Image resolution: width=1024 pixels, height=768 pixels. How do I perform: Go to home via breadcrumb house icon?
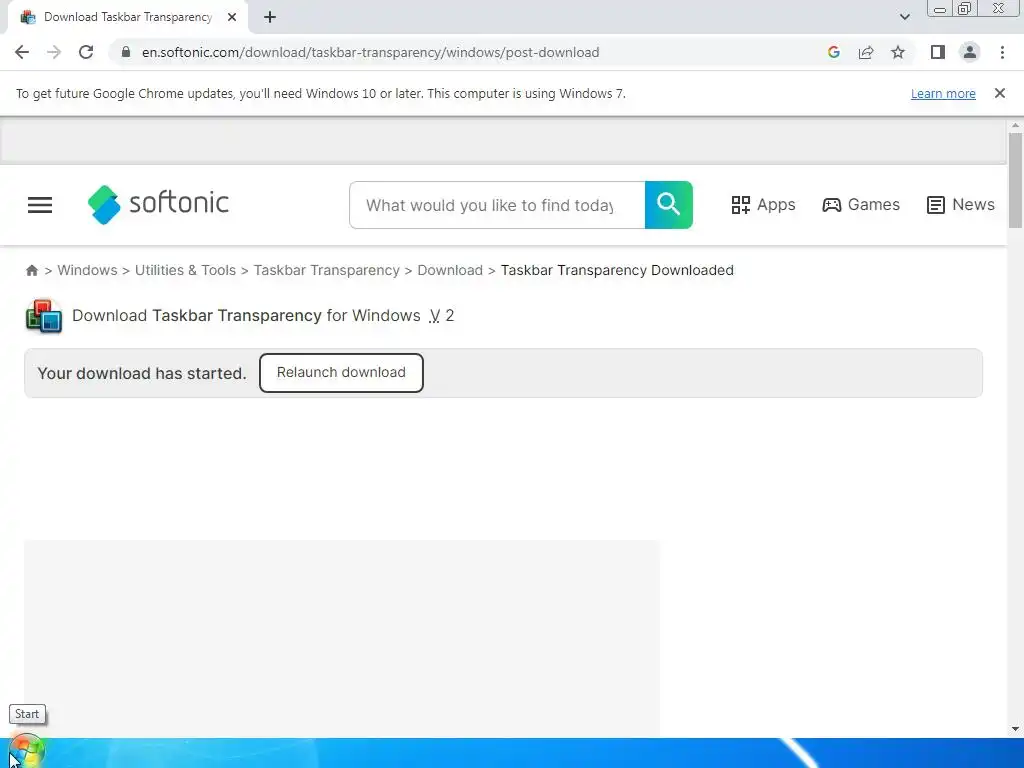(31, 270)
